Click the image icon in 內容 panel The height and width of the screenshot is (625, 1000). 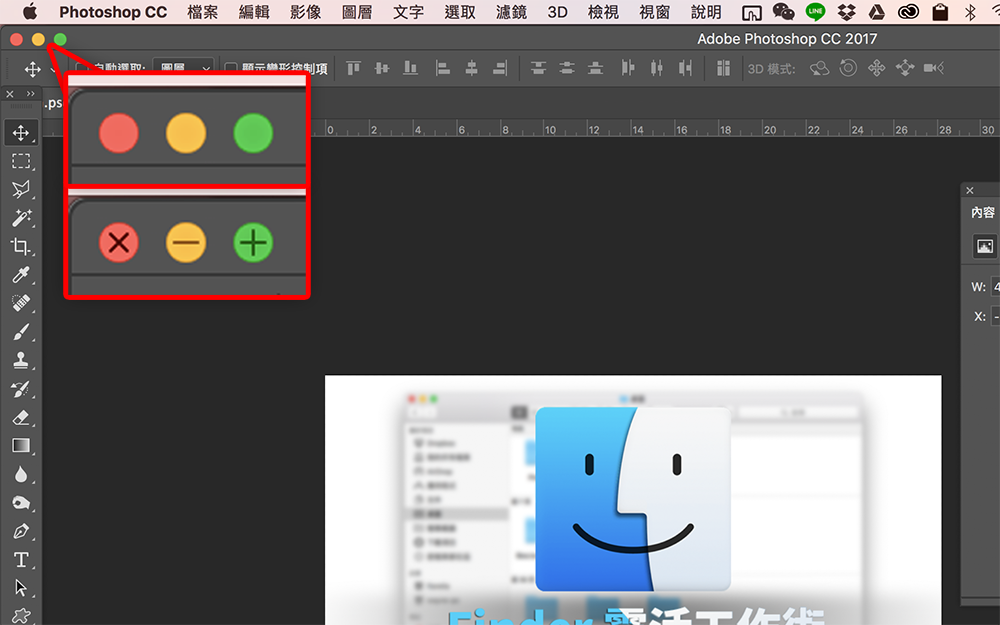(x=985, y=246)
